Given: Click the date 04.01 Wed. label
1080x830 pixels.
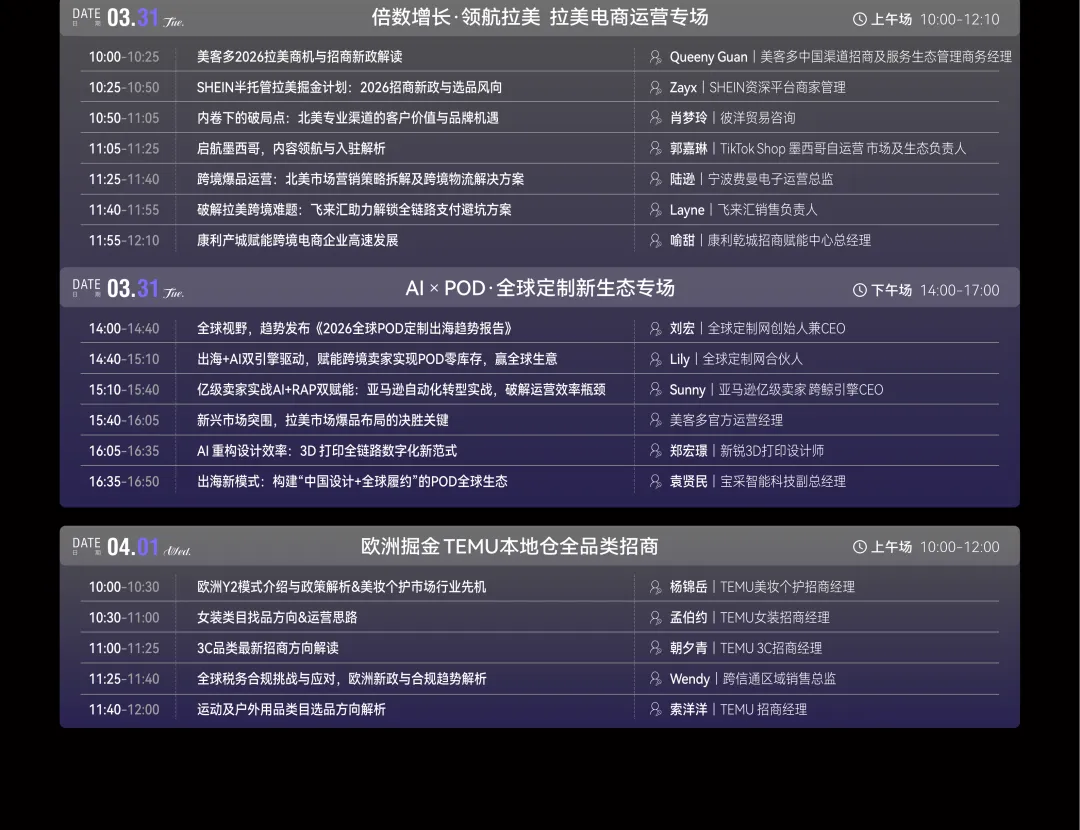Looking at the screenshot, I should tap(132, 547).
